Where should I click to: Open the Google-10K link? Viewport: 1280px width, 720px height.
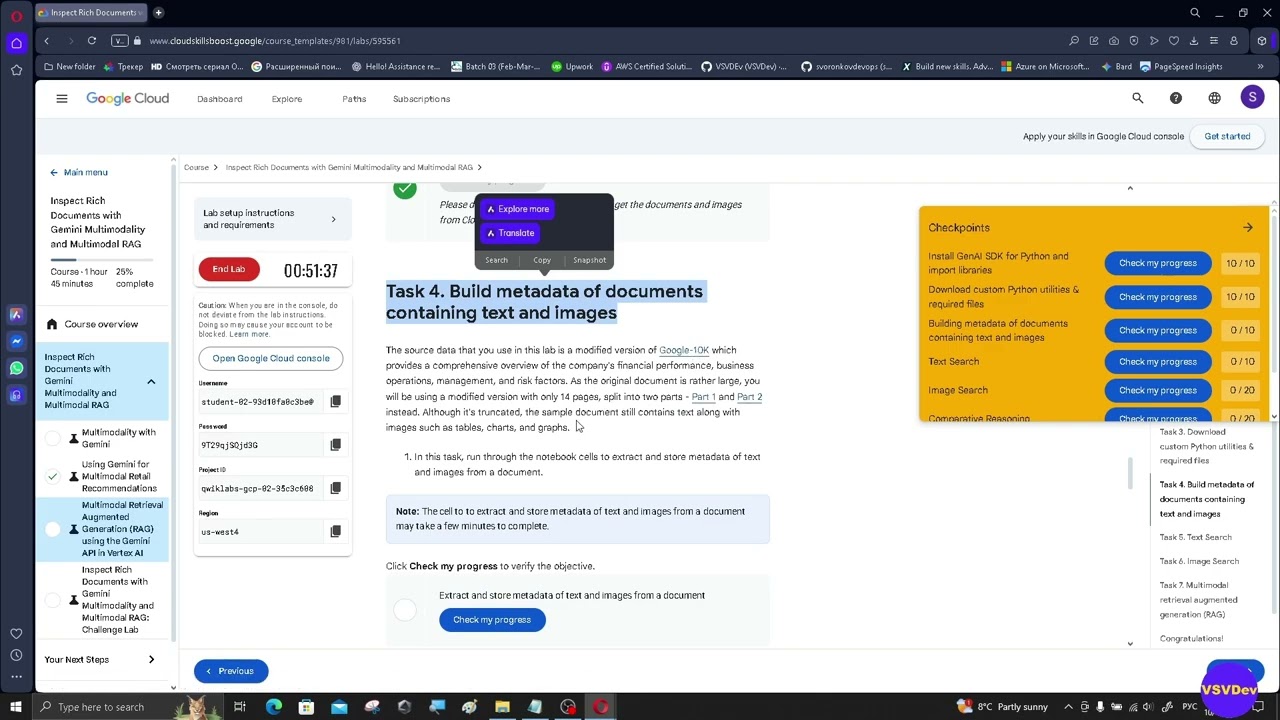coord(684,350)
